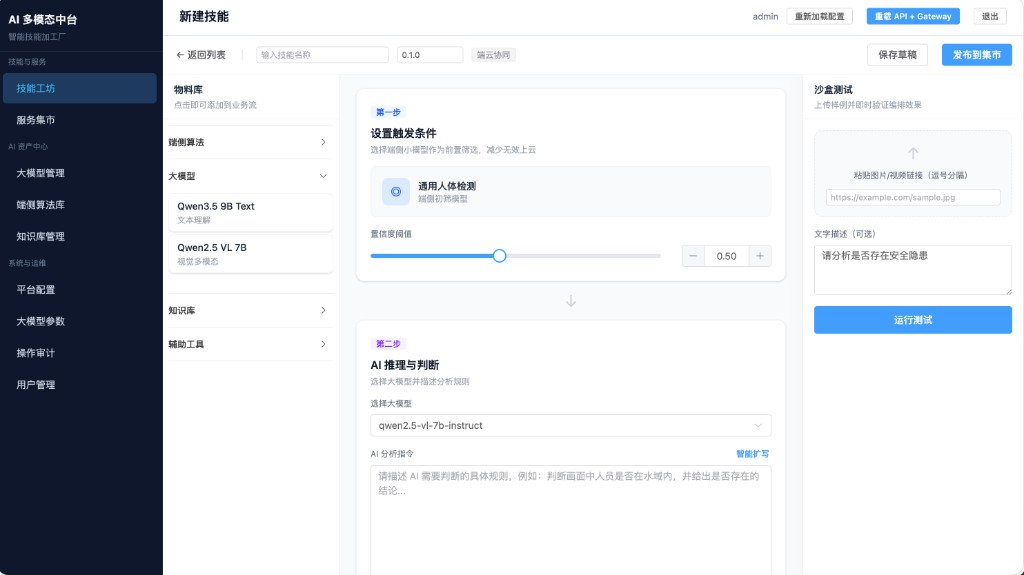
Task: Expand the 端侧算法 material section
Action: point(251,142)
